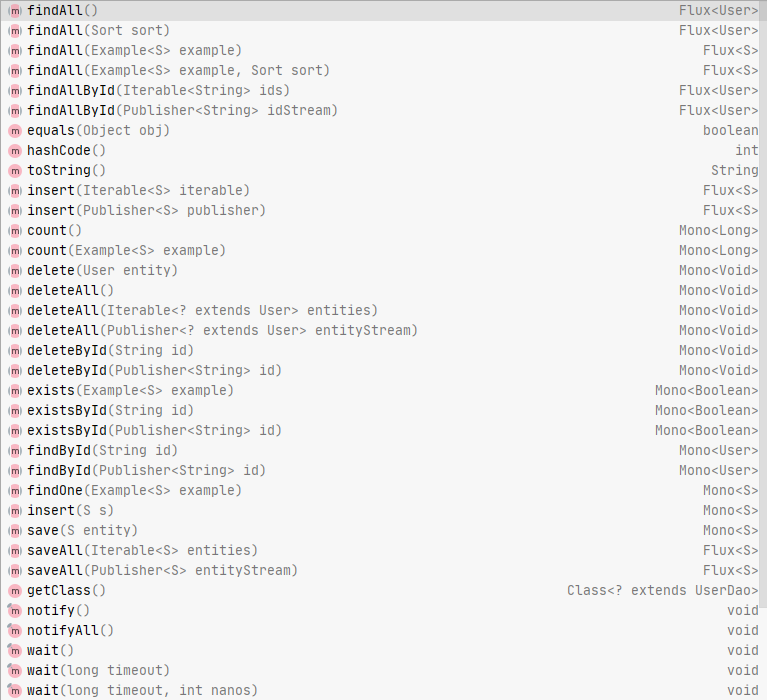Click the Mono<Boolean> return type of exists(Example<S> example)
The image size is (767, 700).
tap(706, 390)
